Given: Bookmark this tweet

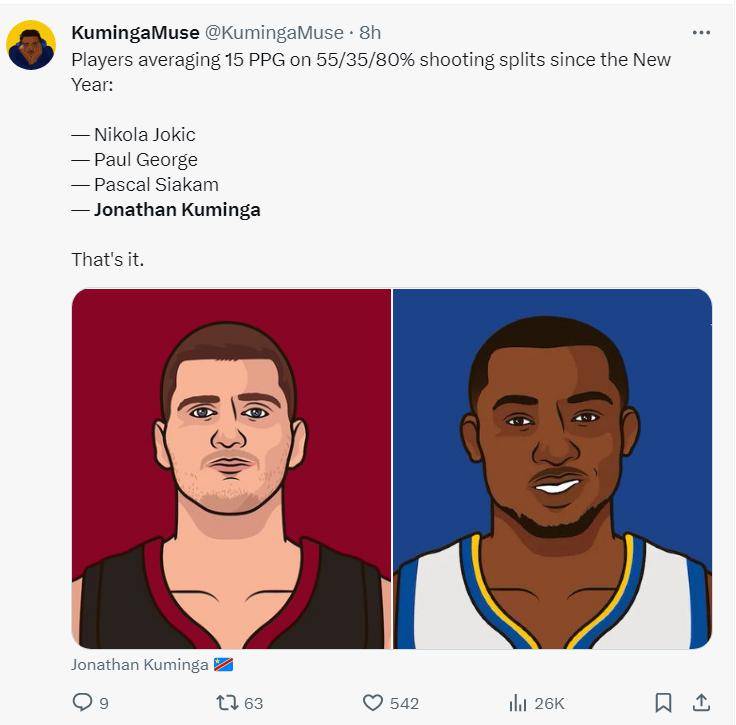Looking at the screenshot, I should [663, 703].
